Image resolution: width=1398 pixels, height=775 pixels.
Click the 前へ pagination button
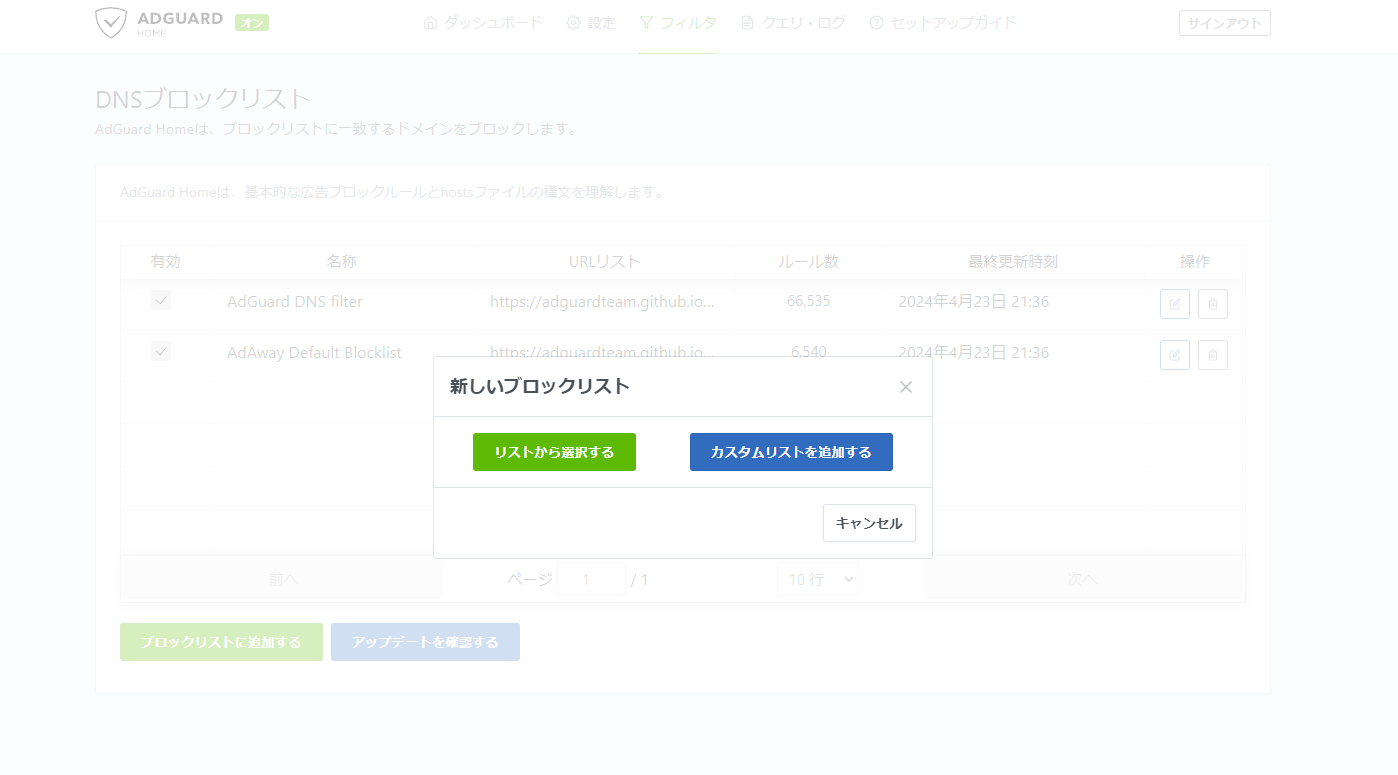coord(283,579)
